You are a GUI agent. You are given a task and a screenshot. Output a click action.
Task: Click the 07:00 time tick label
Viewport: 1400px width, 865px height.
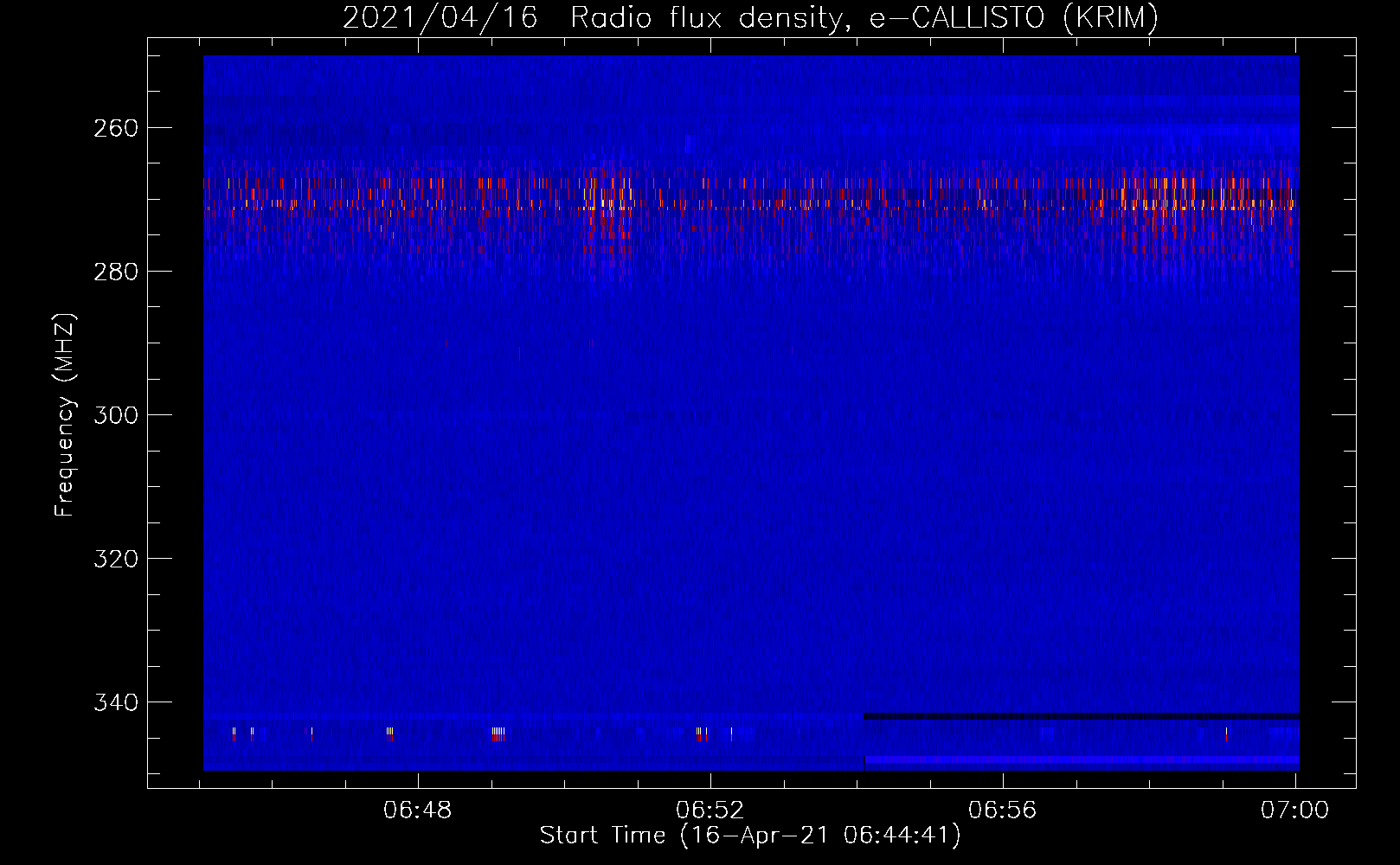coord(1294,811)
